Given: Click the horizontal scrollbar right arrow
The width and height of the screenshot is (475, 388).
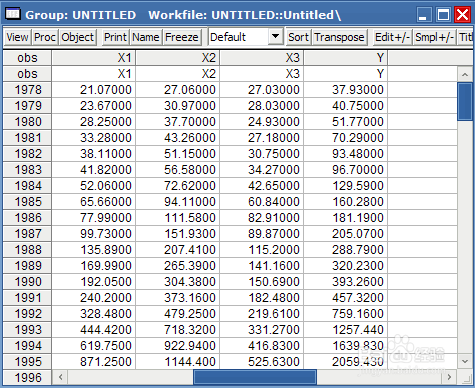Looking at the screenshot, I should pyautogui.click(x=449, y=377).
